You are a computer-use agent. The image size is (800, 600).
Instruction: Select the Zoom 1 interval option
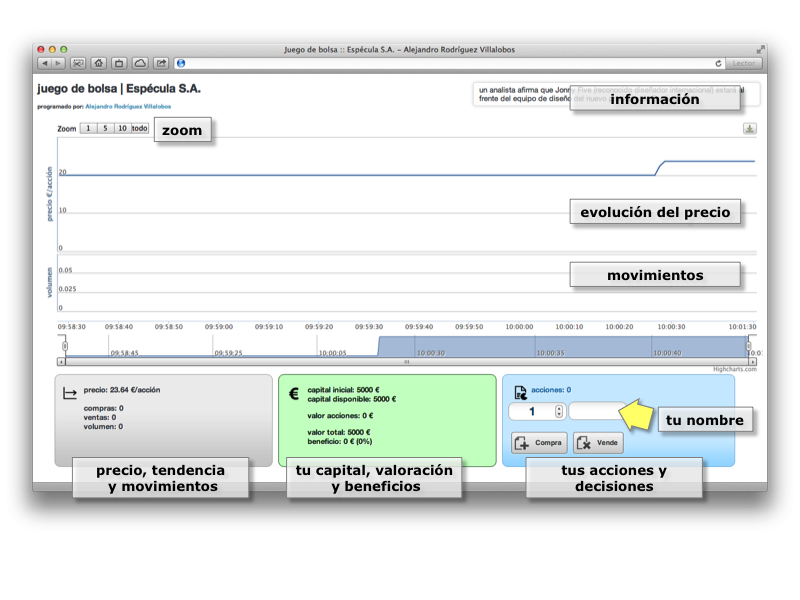tap(86, 126)
